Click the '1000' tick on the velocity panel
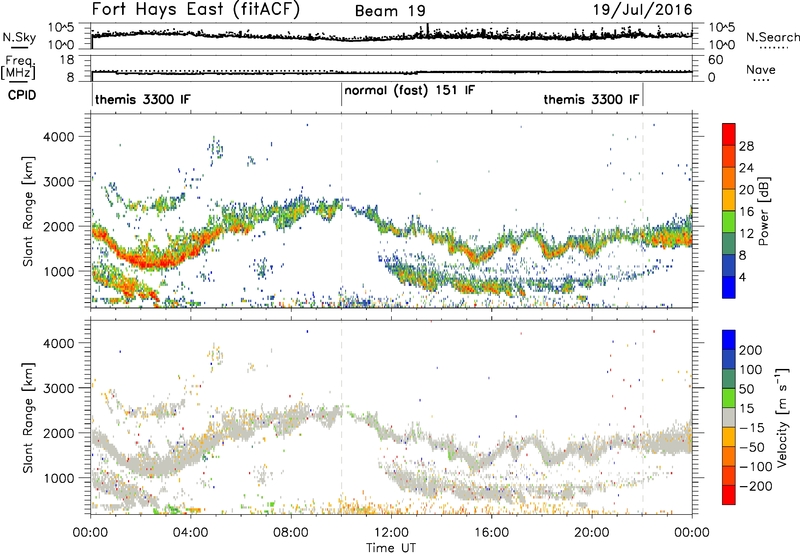The height and width of the screenshot is (554, 800). 59,478
